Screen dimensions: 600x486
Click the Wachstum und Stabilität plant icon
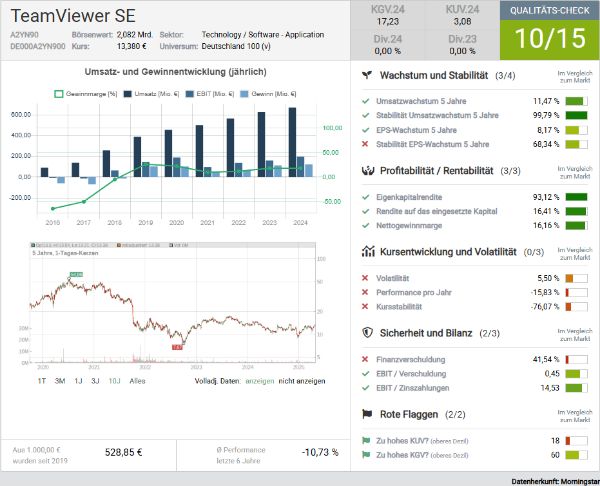367,75
